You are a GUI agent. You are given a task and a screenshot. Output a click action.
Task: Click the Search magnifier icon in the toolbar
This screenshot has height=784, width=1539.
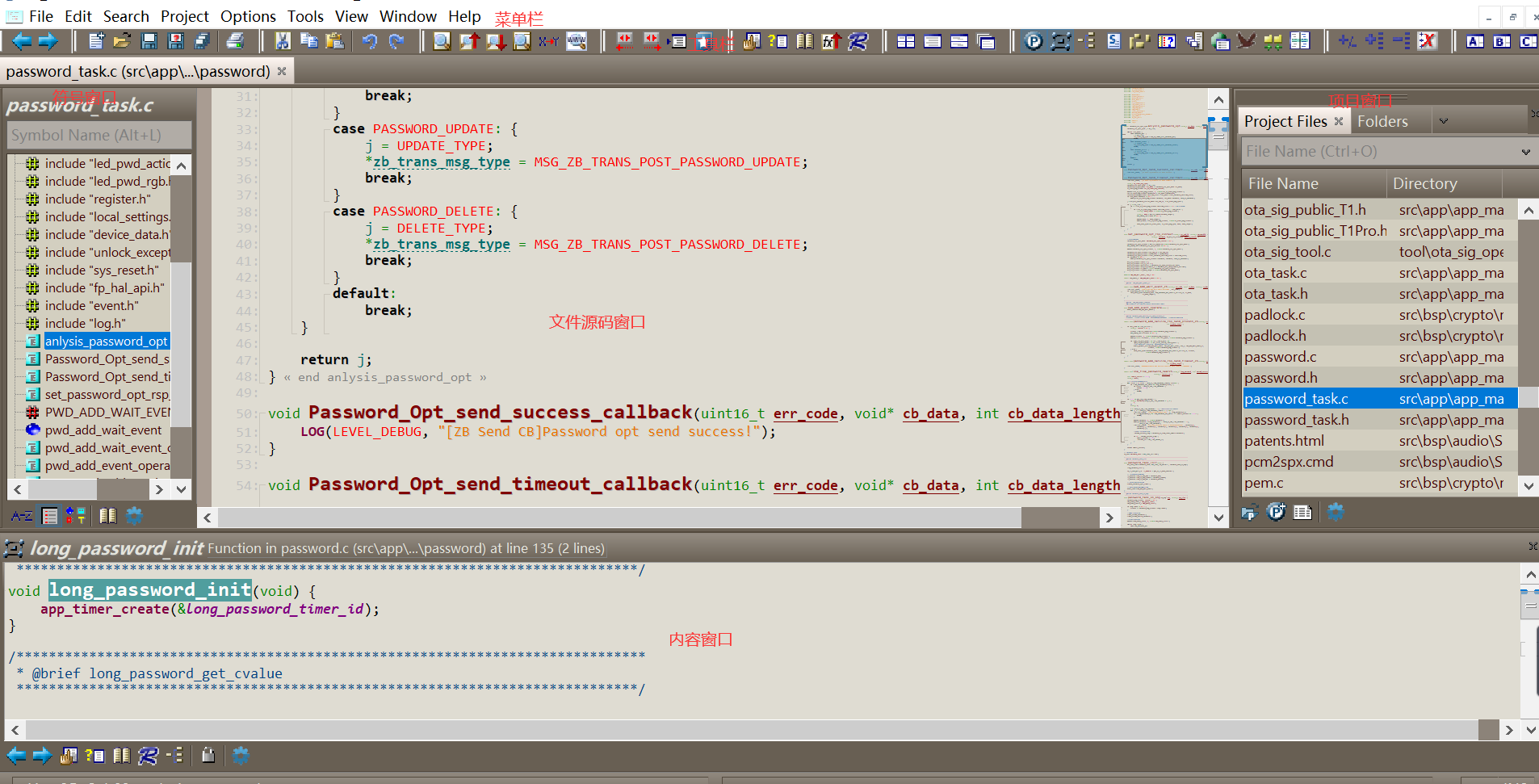(442, 41)
